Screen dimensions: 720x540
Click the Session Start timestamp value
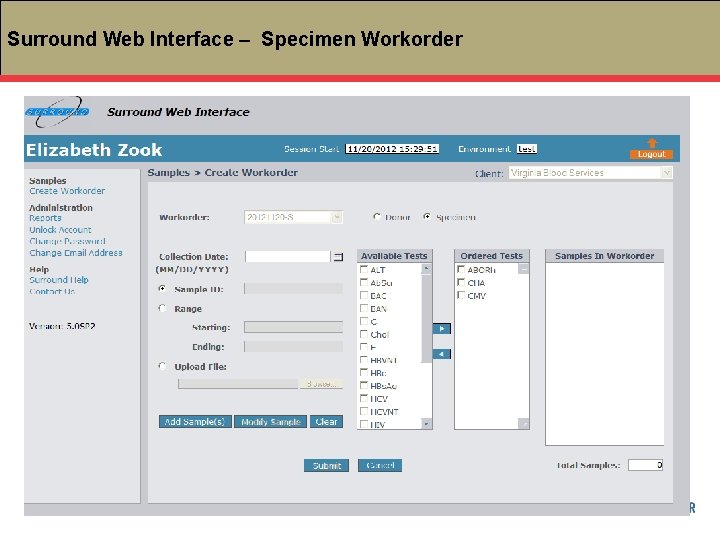coord(392,149)
